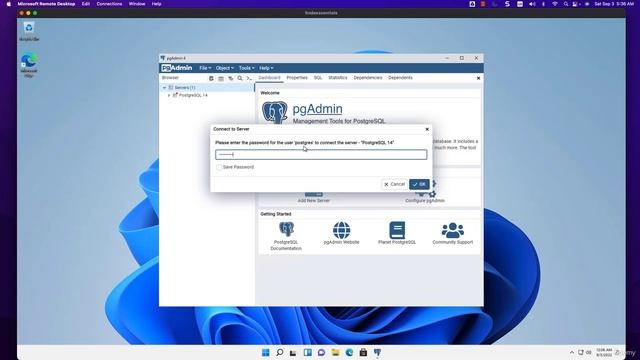Launch Edge from the taskbar
Screen dimensions: 640x360
[x=349, y=352]
